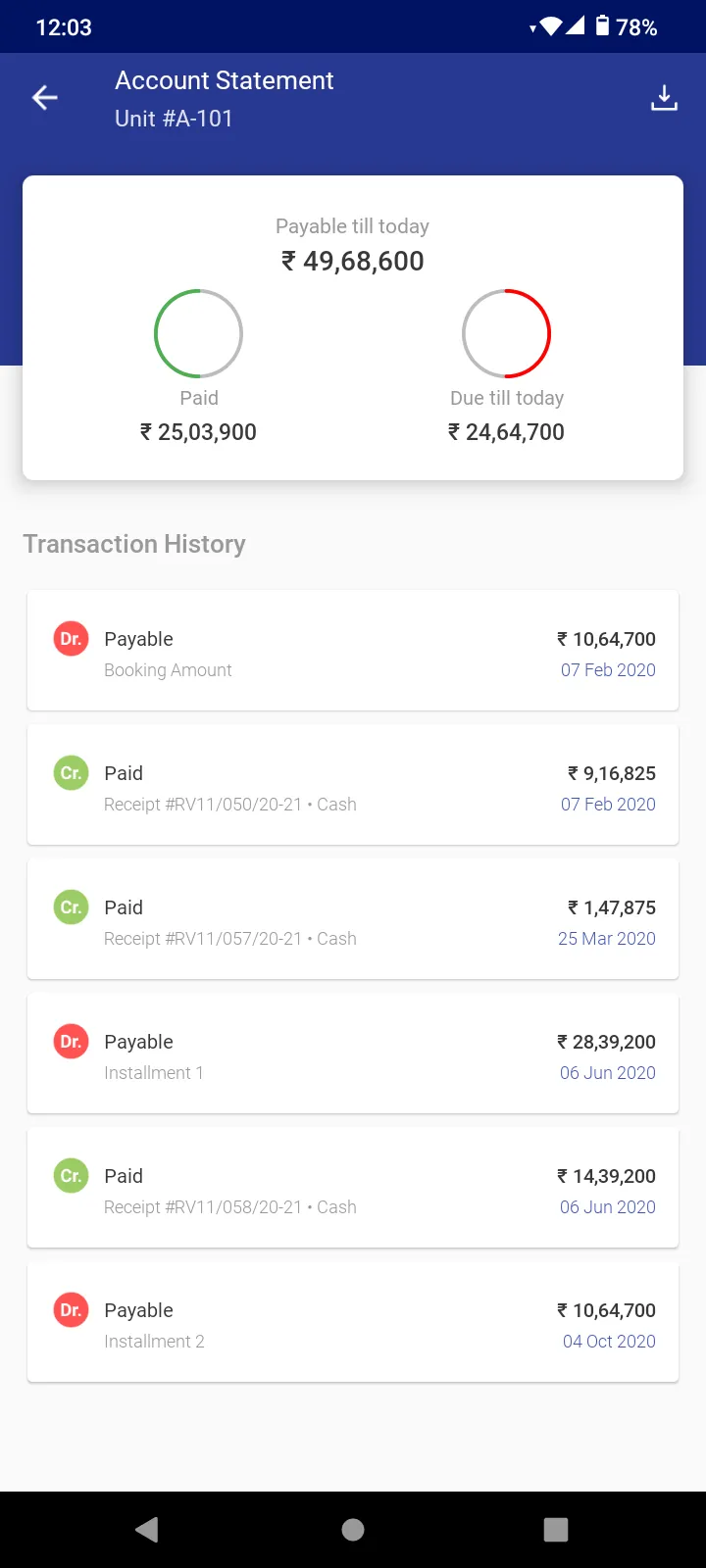This screenshot has height=1568, width=706.
Task: Tap the back arrow icon
Action: tap(45, 97)
